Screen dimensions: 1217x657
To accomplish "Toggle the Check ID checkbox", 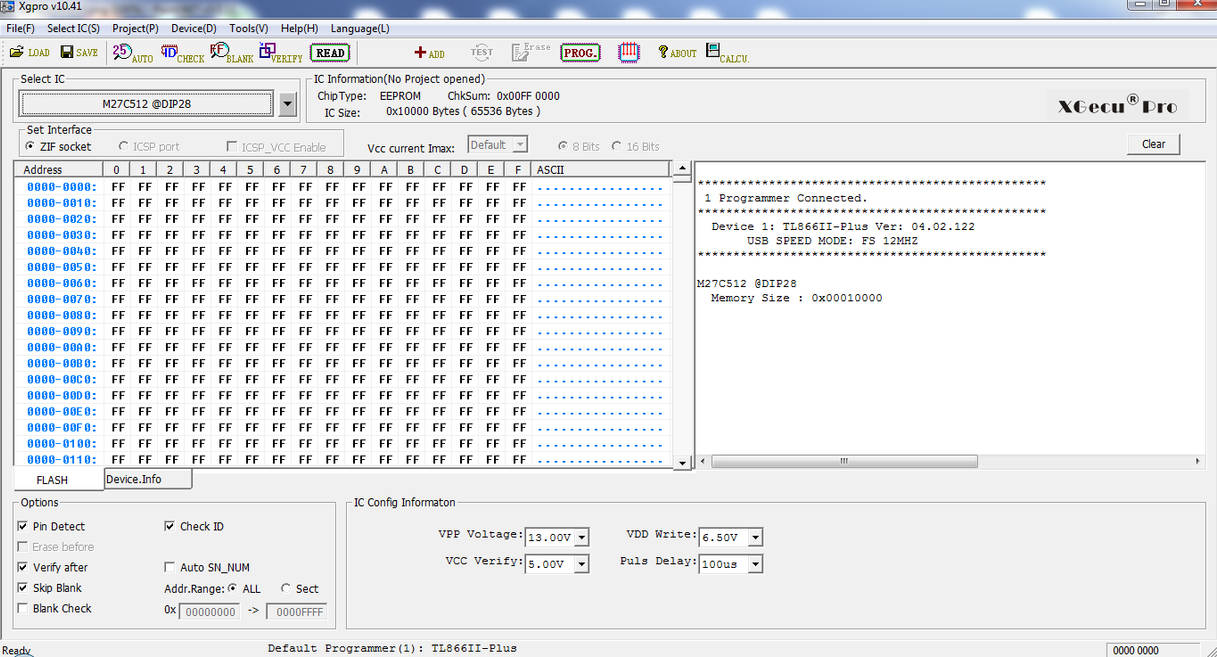I will coord(170,526).
